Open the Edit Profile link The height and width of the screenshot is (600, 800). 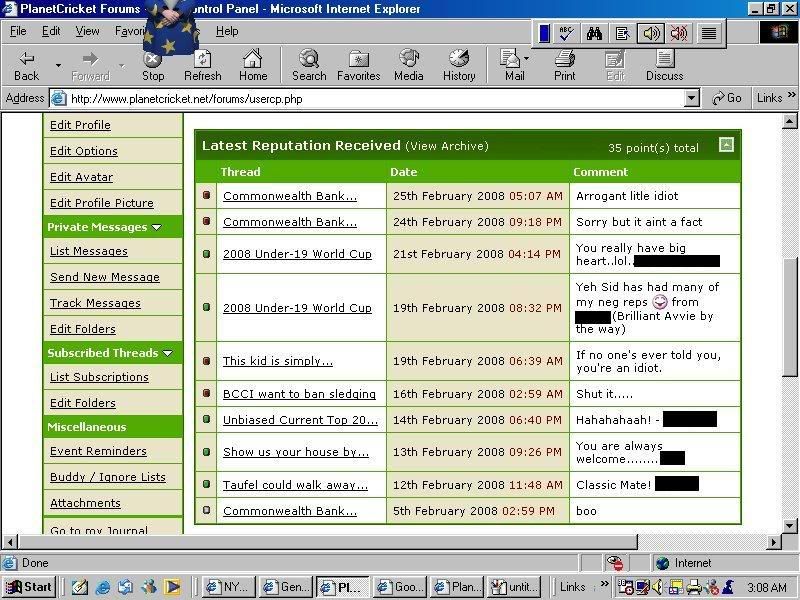pos(80,126)
